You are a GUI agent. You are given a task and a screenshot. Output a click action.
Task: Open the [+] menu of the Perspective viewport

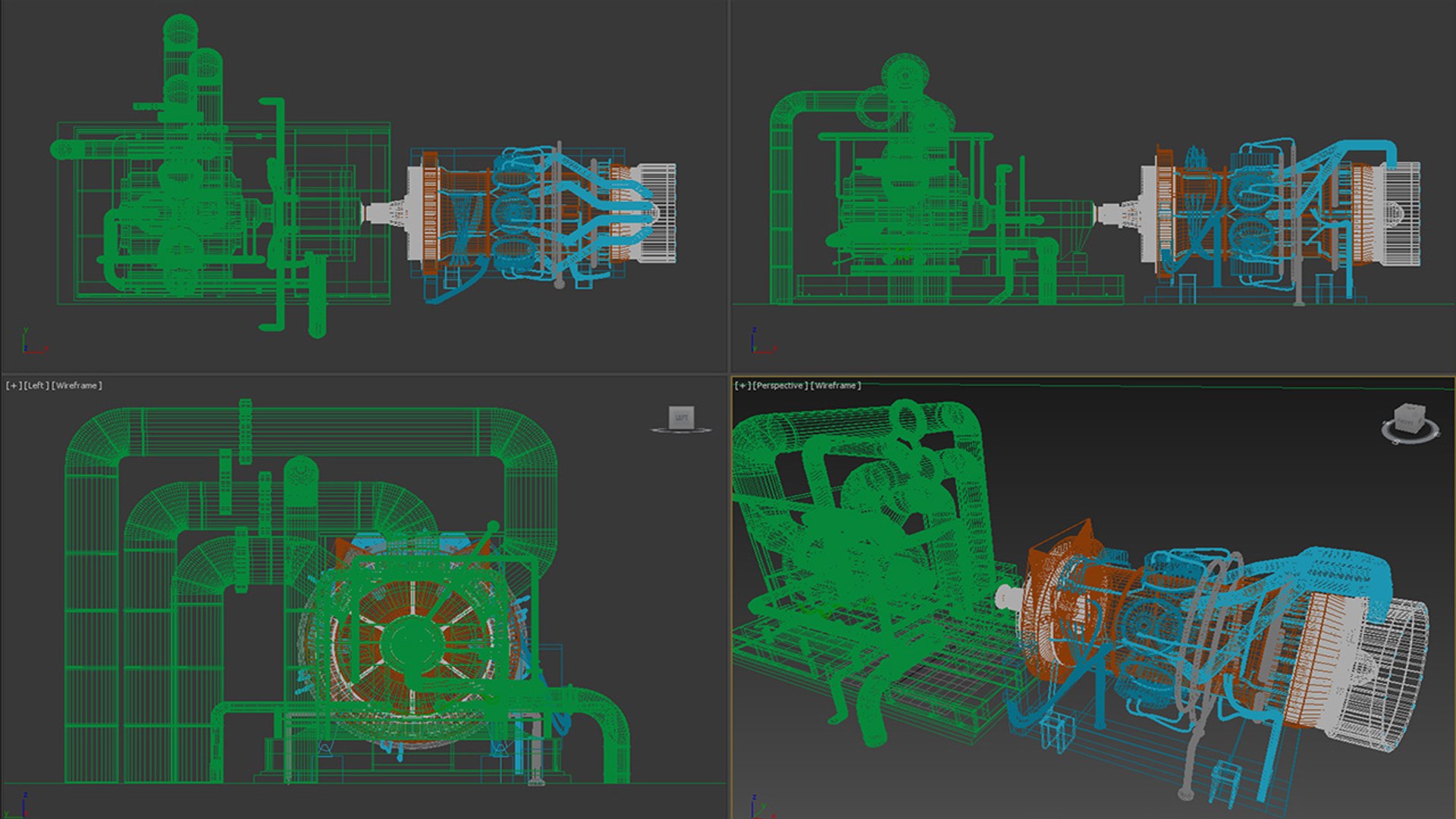pyautogui.click(x=742, y=386)
